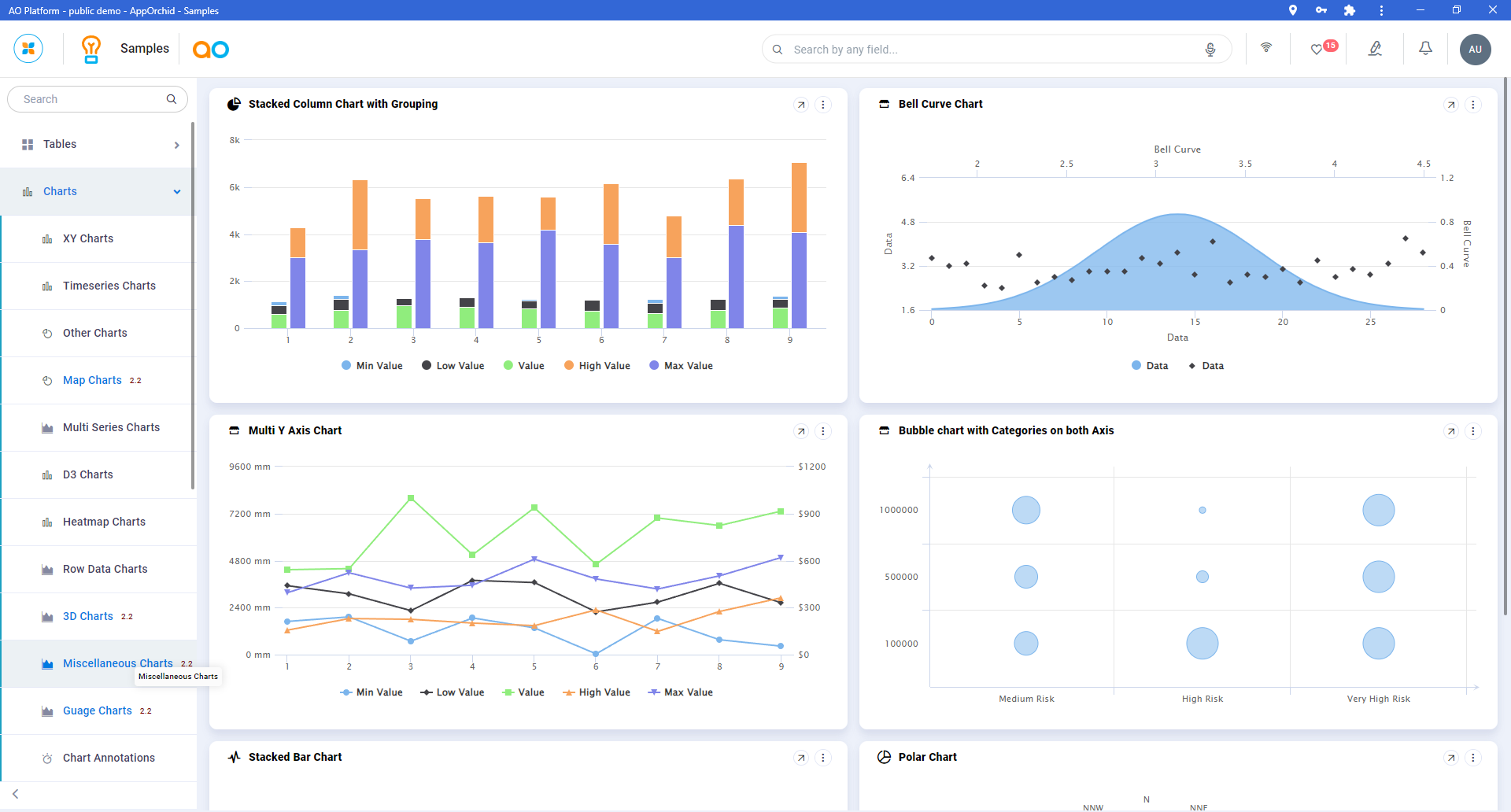Click the microphone voice search icon
Viewport: 1511px width, 812px height.
pos(1210,50)
